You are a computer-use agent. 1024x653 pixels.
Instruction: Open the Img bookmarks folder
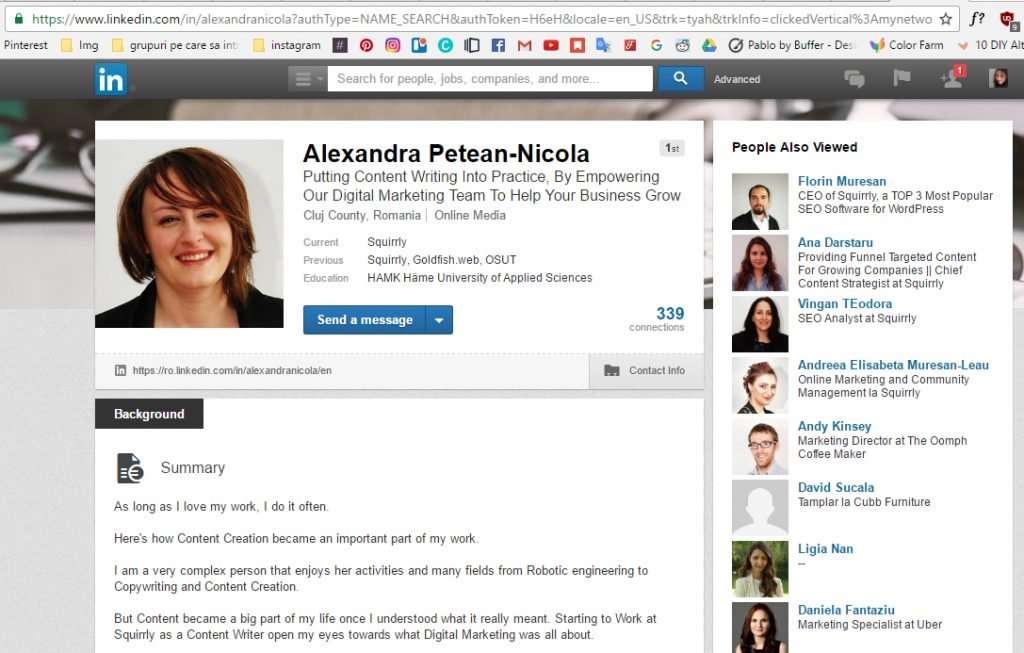tap(80, 45)
